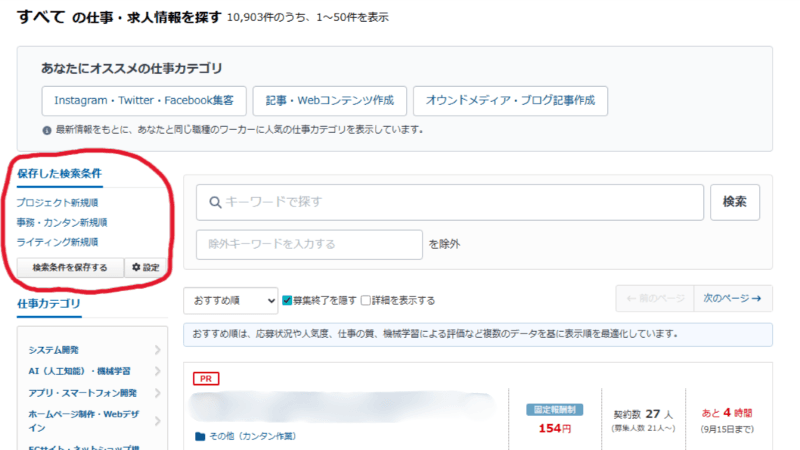Open the blurred PR job title

pos(343,408)
